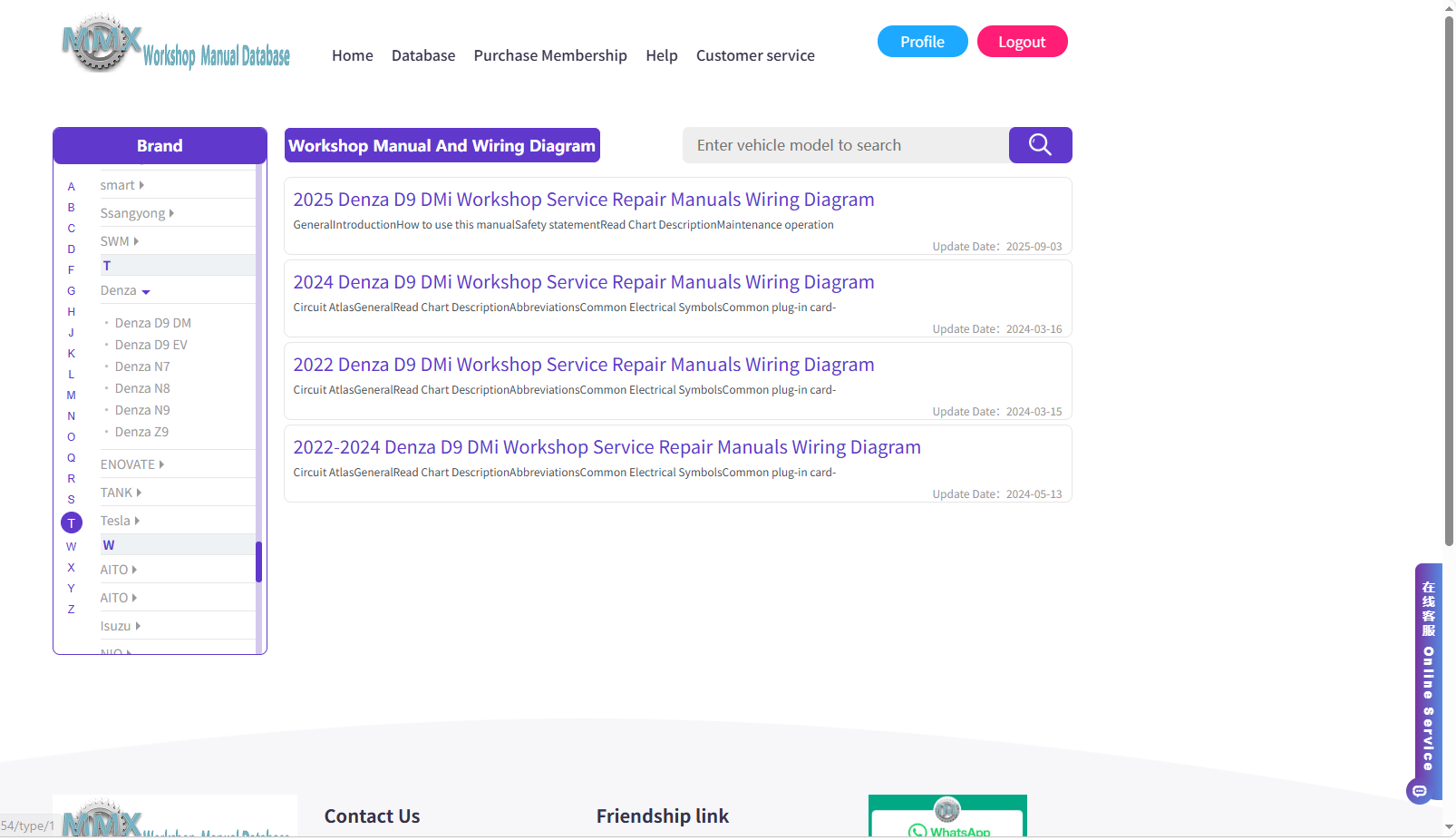1456x840 pixels.
Task: Click the Workshop Manual And Wiring Diagram heading
Action: point(442,145)
